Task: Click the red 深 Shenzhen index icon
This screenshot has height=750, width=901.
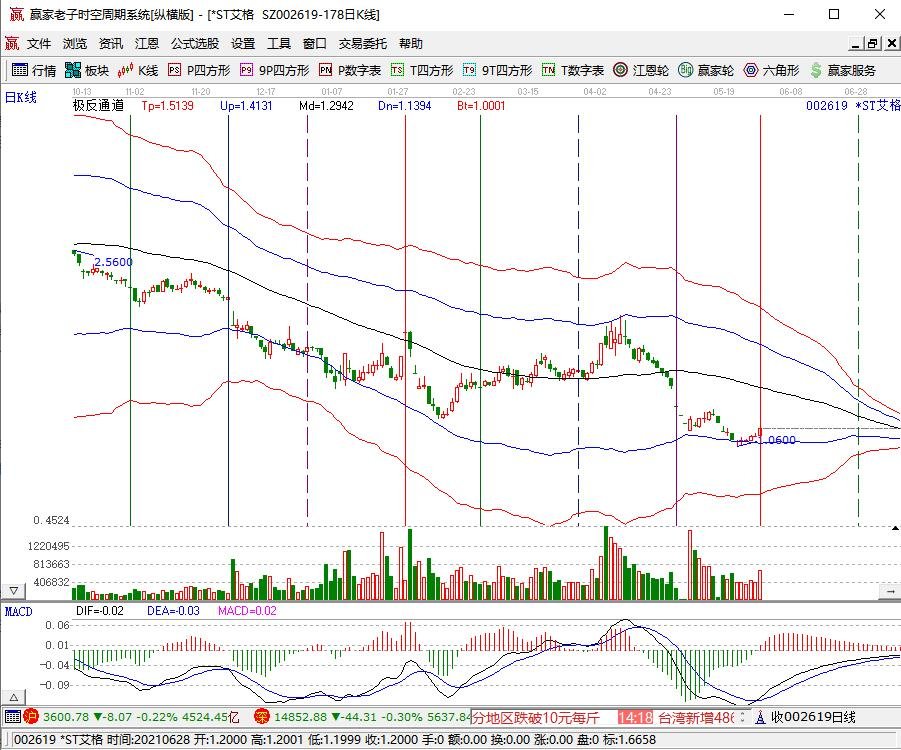Action: (x=261, y=717)
